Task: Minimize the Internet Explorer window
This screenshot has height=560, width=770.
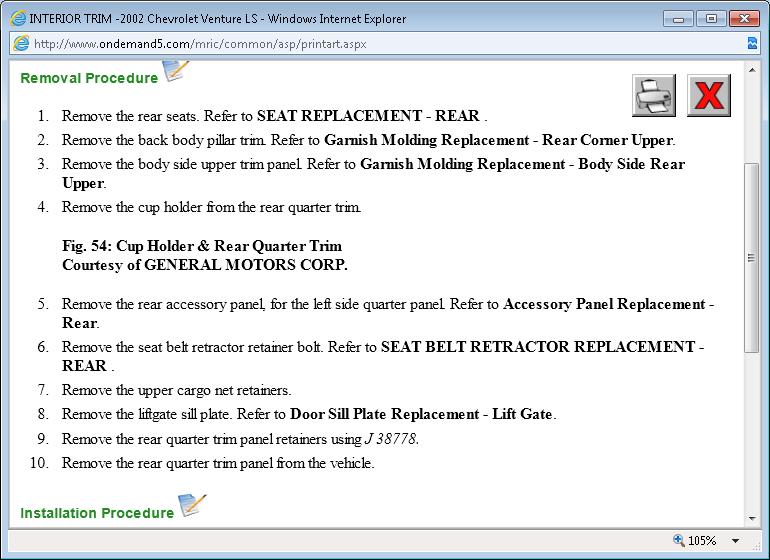Action: [679, 19]
